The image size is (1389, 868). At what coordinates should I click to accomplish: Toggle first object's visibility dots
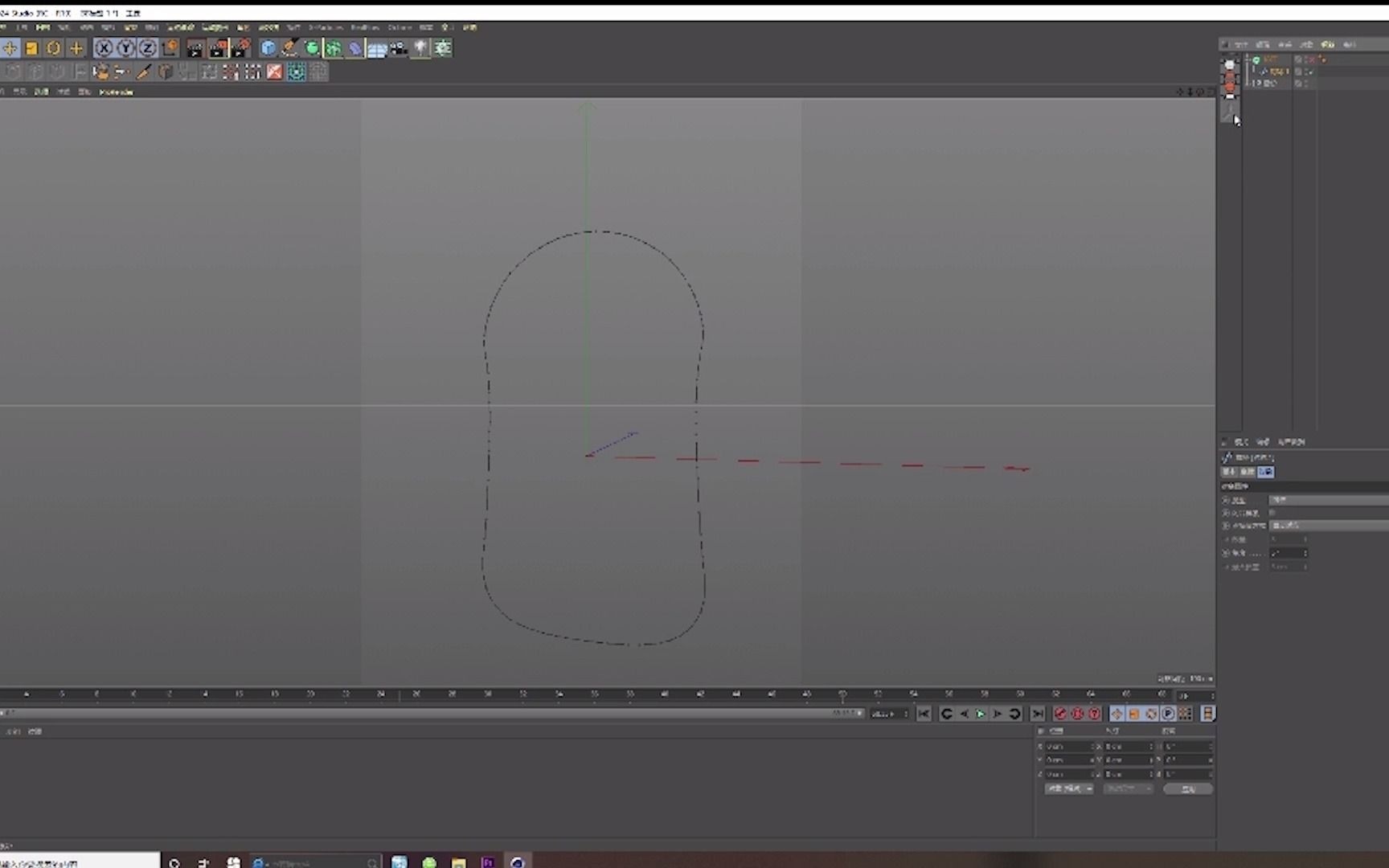pos(1306,59)
